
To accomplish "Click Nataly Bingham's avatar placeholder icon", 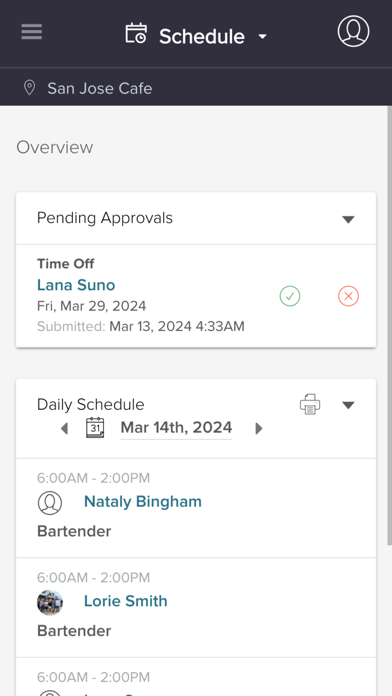I will tap(50, 503).
